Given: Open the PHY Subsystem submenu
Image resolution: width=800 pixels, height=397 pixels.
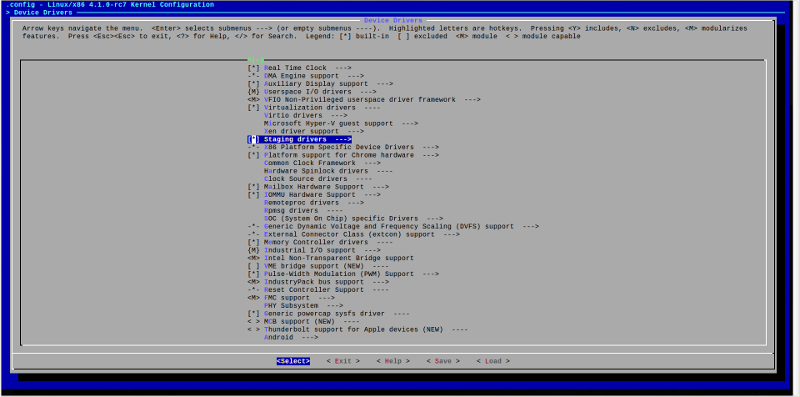Looking at the screenshot, I should coord(304,306).
